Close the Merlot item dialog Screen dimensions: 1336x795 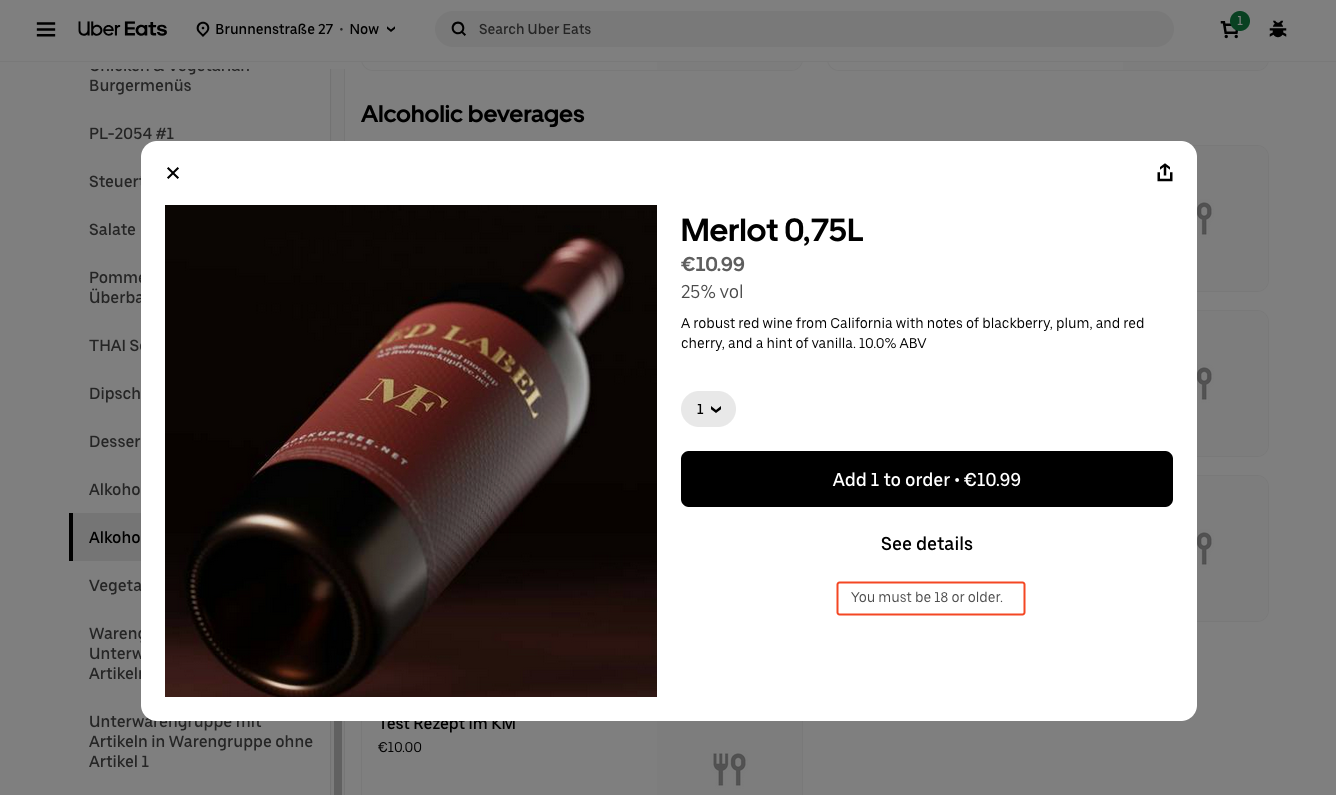pyautogui.click(x=173, y=173)
